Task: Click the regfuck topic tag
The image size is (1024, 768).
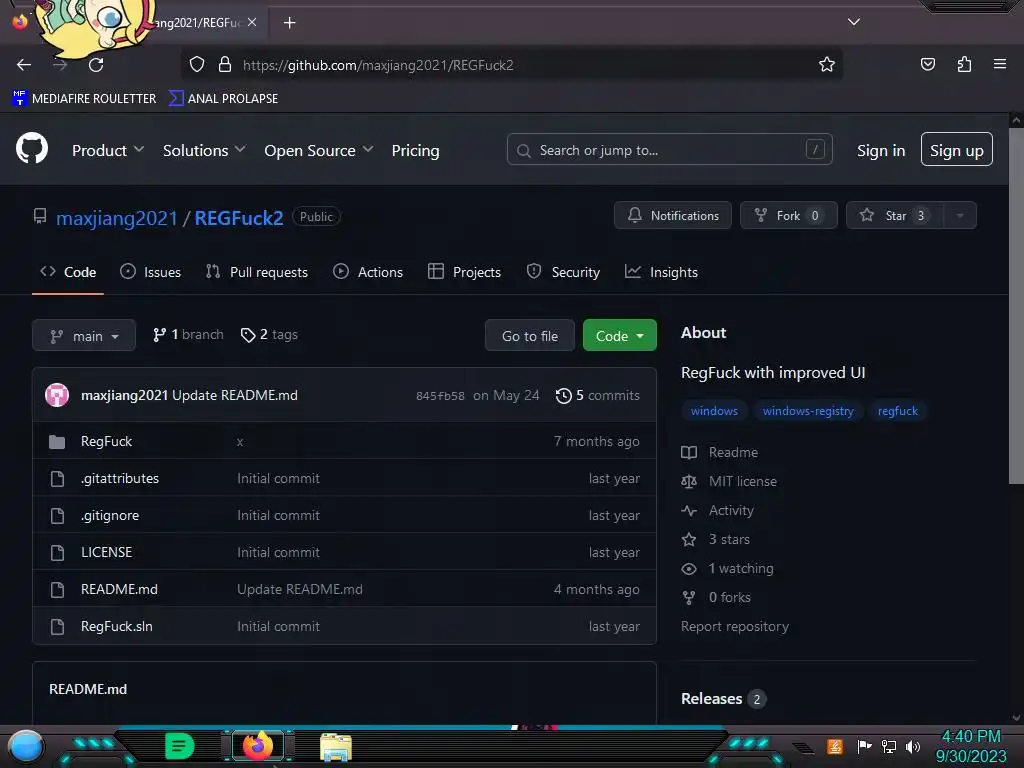Action: [897, 411]
